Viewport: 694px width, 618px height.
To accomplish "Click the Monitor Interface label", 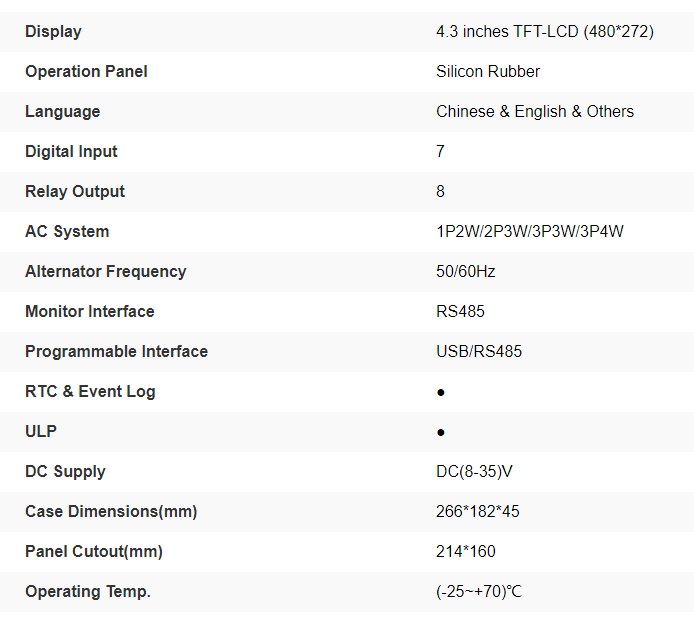I will [x=89, y=312].
